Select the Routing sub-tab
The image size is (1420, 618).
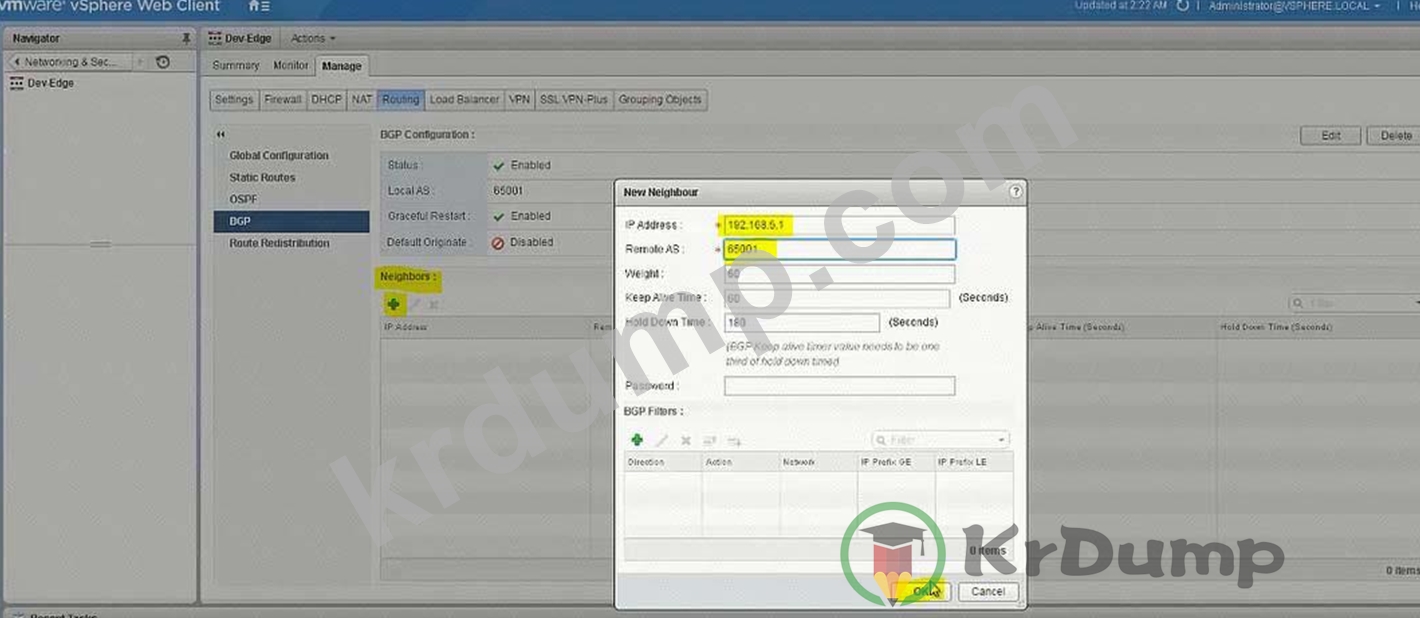pyautogui.click(x=400, y=100)
